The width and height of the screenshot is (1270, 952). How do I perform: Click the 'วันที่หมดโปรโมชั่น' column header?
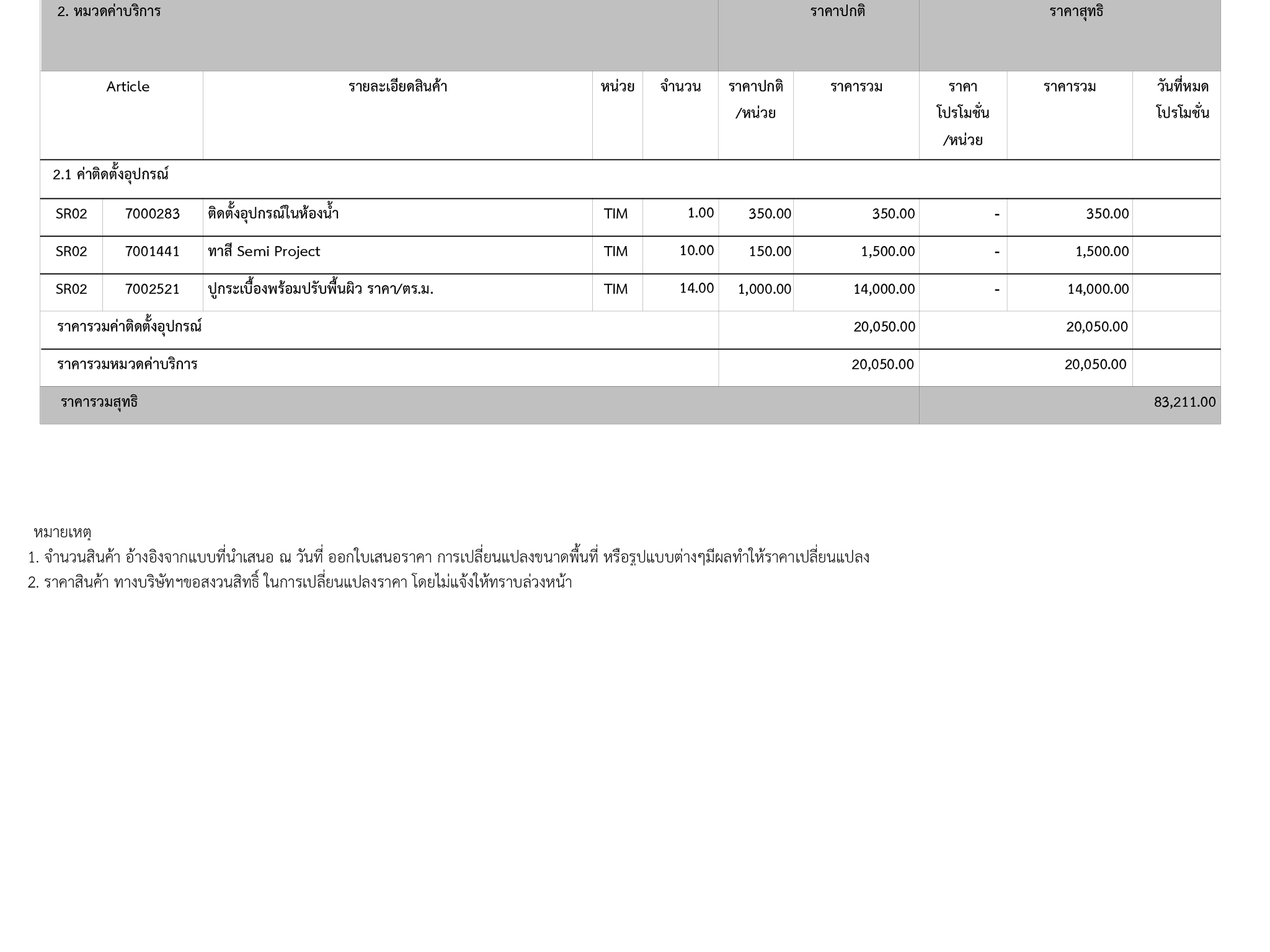tap(1182, 99)
